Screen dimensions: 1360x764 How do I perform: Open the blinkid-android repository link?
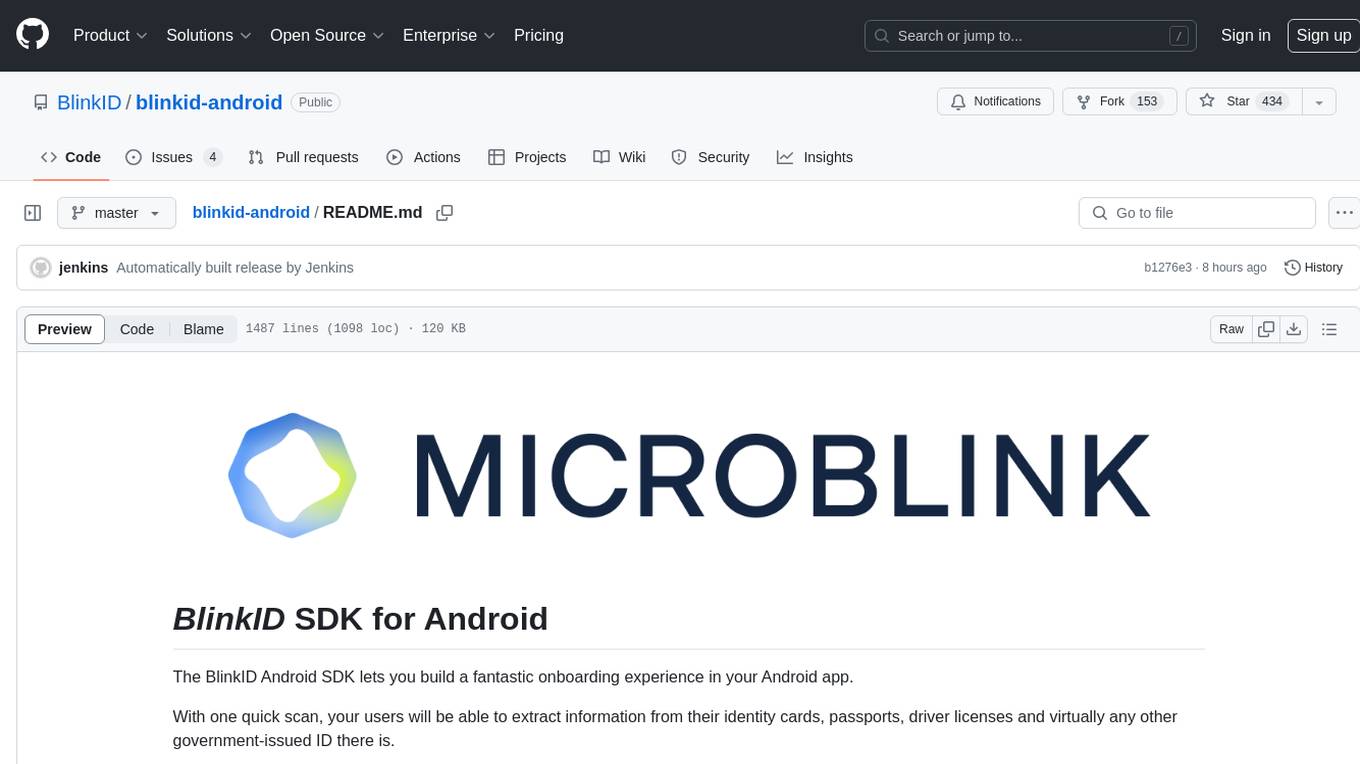[209, 102]
